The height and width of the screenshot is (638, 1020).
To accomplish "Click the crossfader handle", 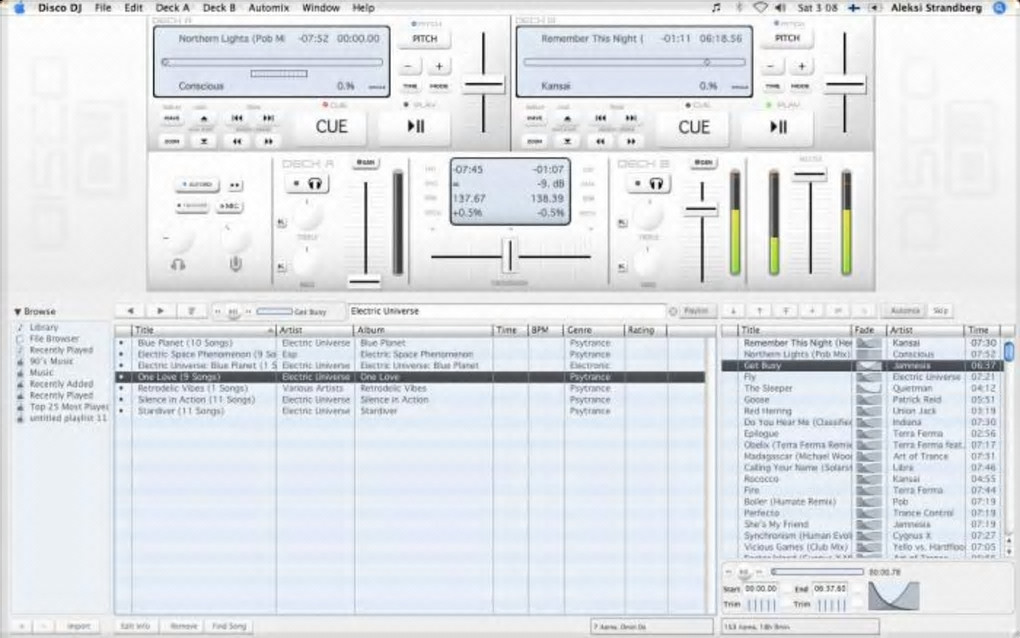I will point(511,256).
